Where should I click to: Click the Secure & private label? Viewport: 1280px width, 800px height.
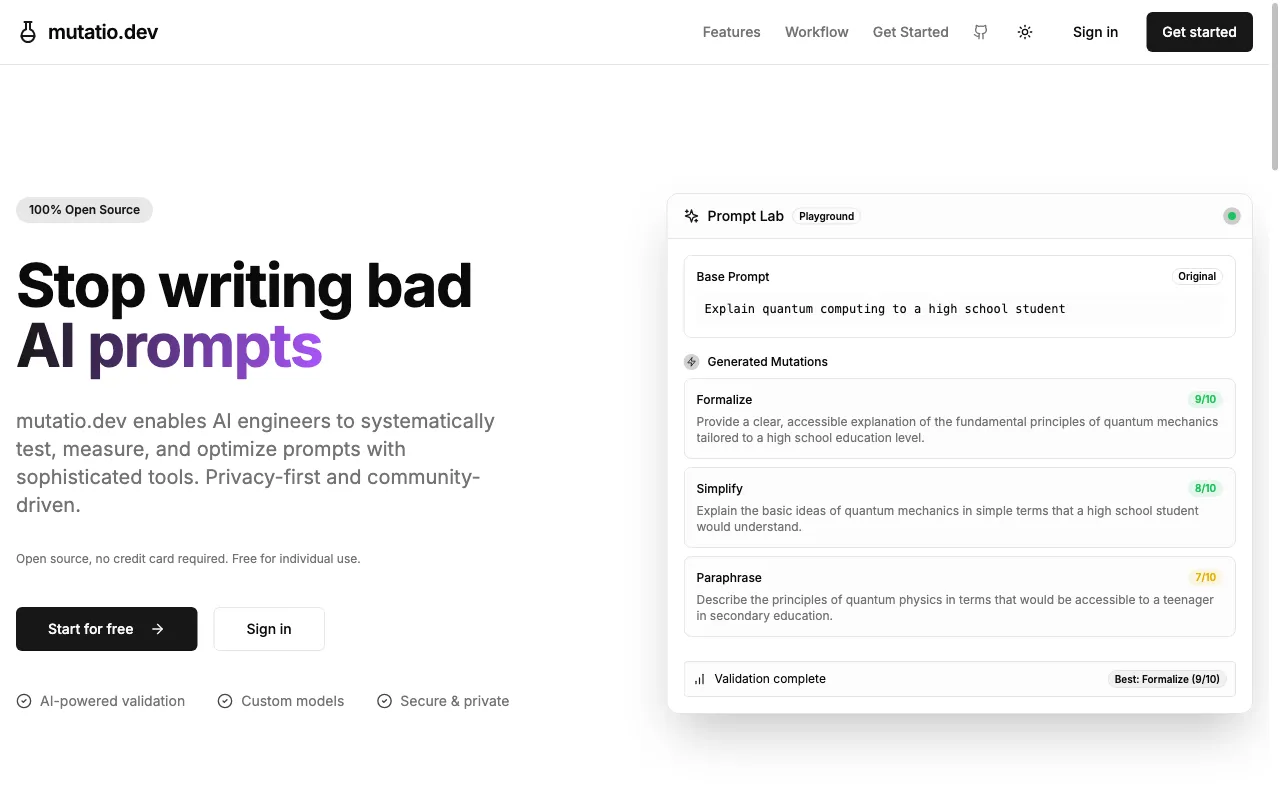[x=454, y=701]
